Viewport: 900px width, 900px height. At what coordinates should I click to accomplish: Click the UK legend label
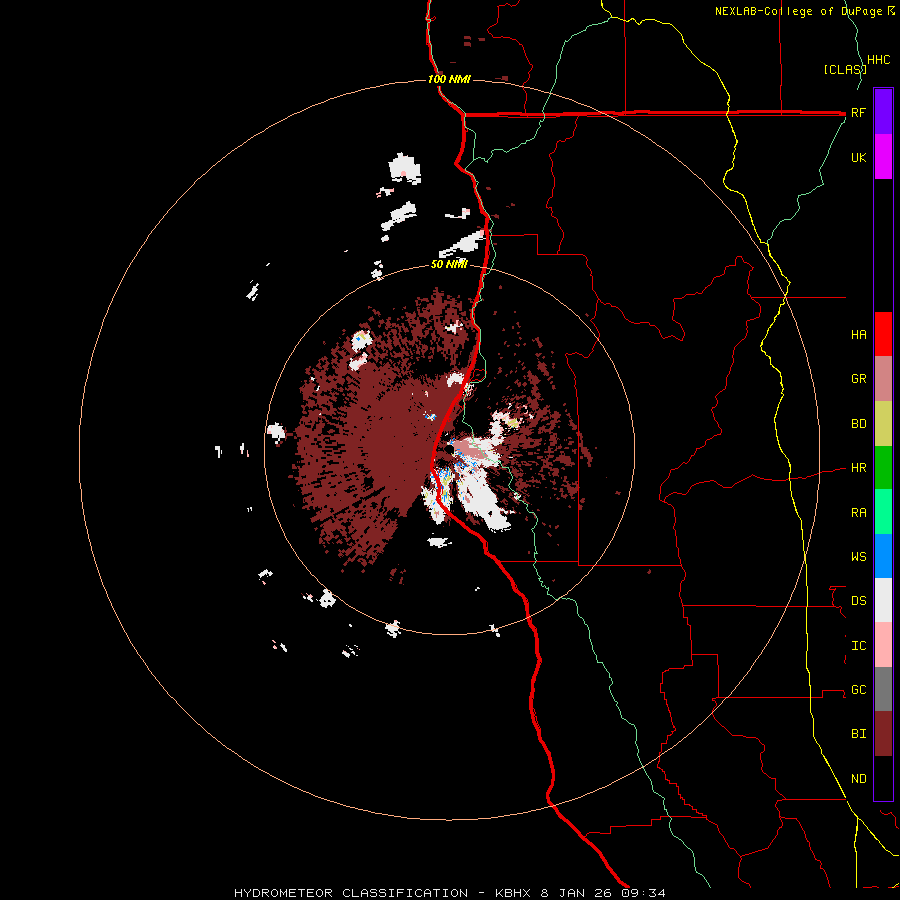pyautogui.click(x=858, y=157)
